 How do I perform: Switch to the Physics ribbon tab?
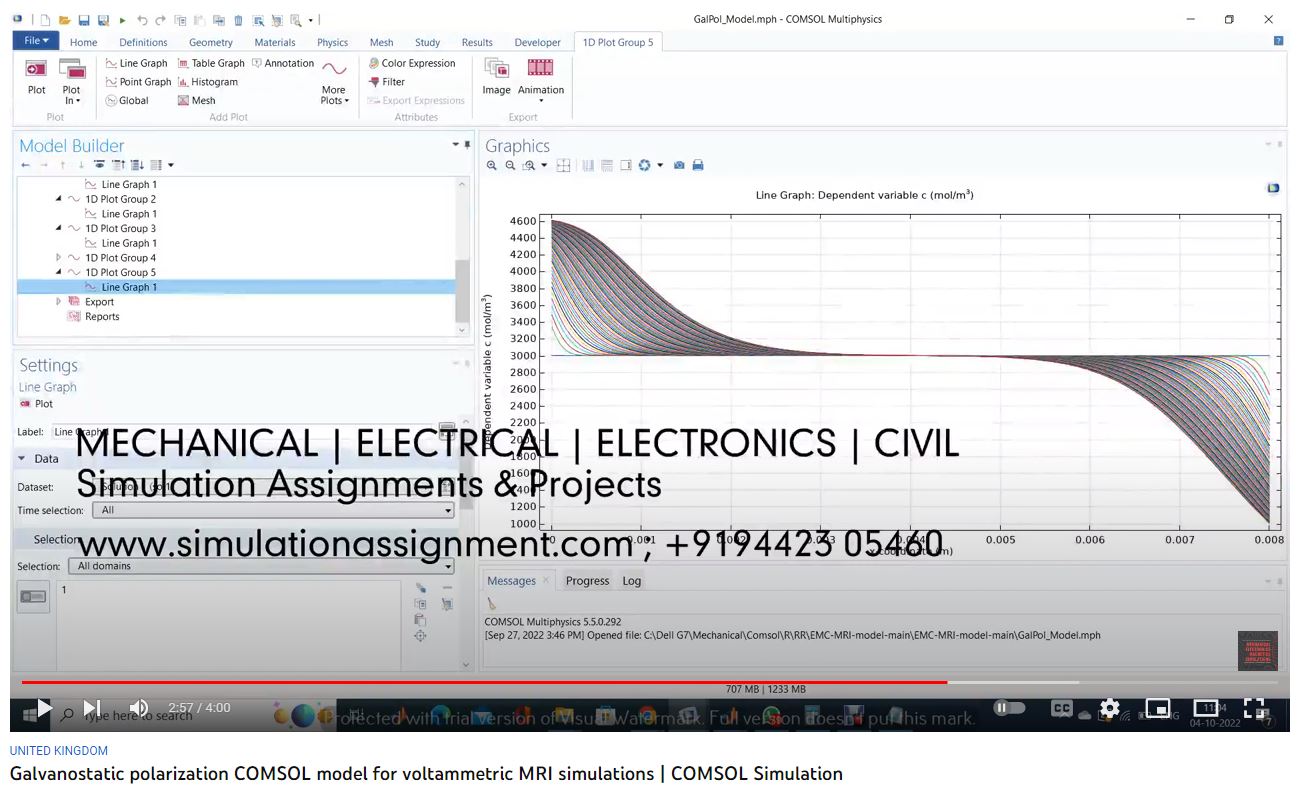coord(333,42)
